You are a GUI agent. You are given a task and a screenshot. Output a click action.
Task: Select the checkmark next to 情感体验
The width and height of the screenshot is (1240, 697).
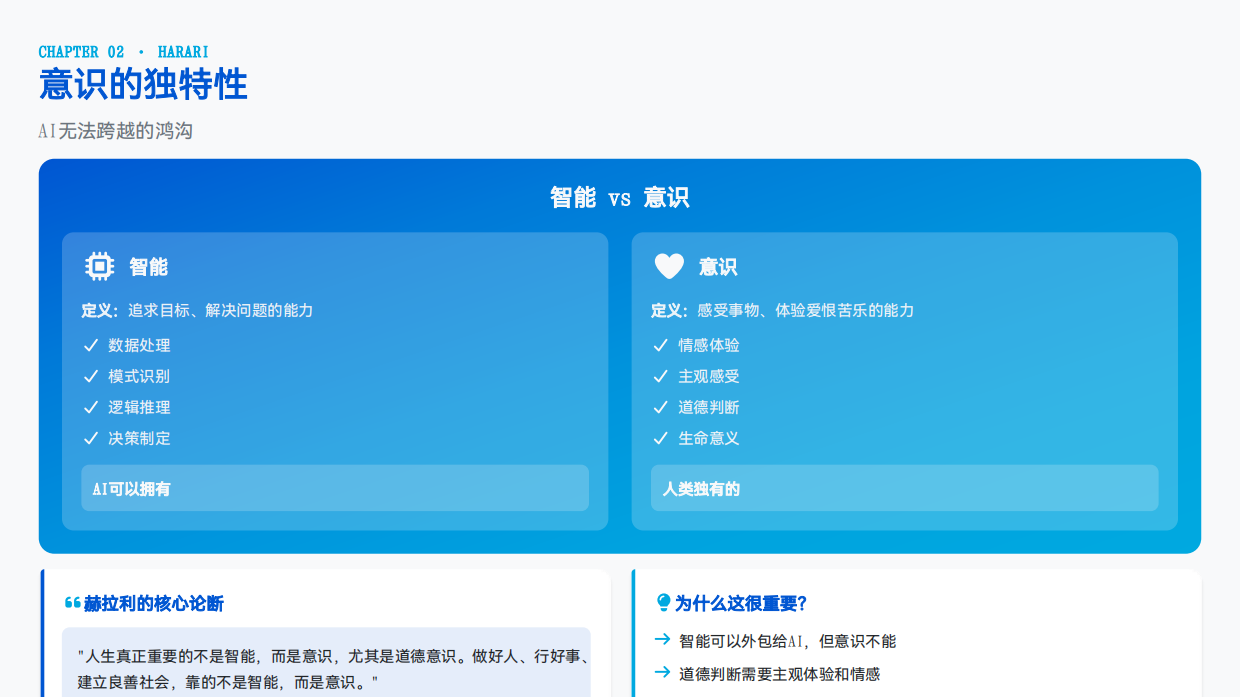[658, 345]
